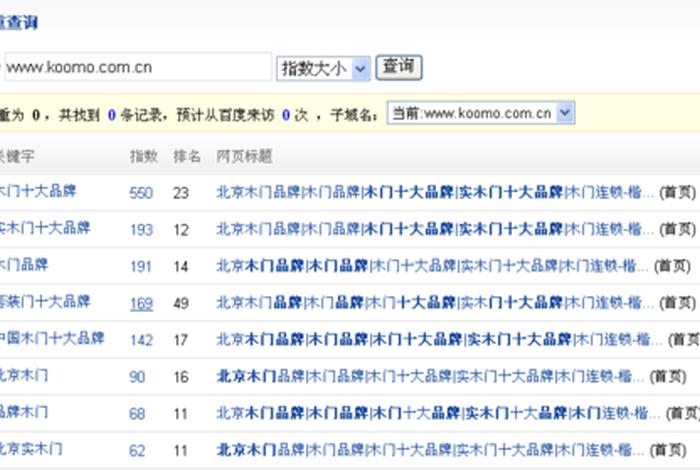Open index value 68 link

pos(137,414)
